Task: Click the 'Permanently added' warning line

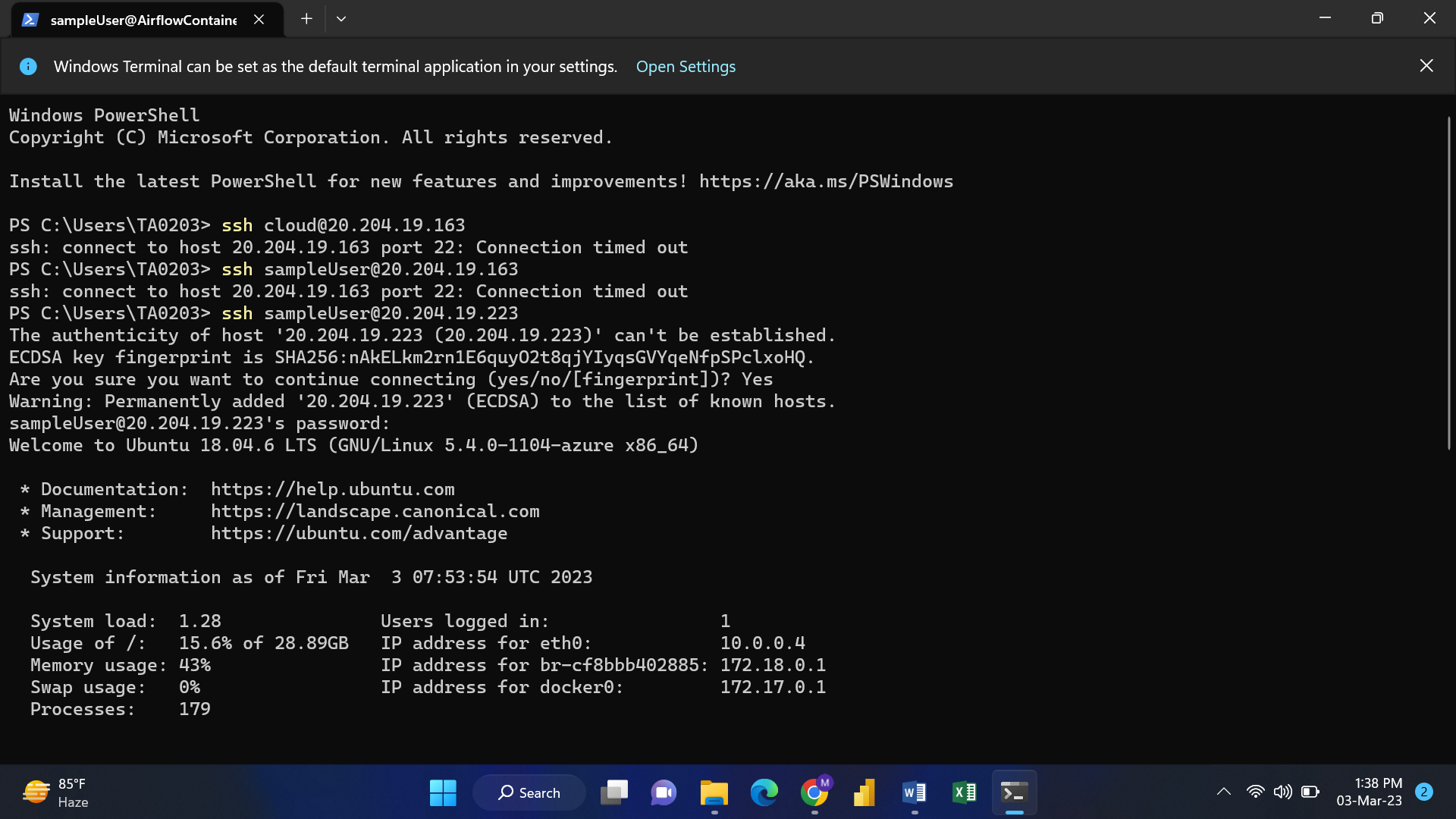Action: click(422, 402)
